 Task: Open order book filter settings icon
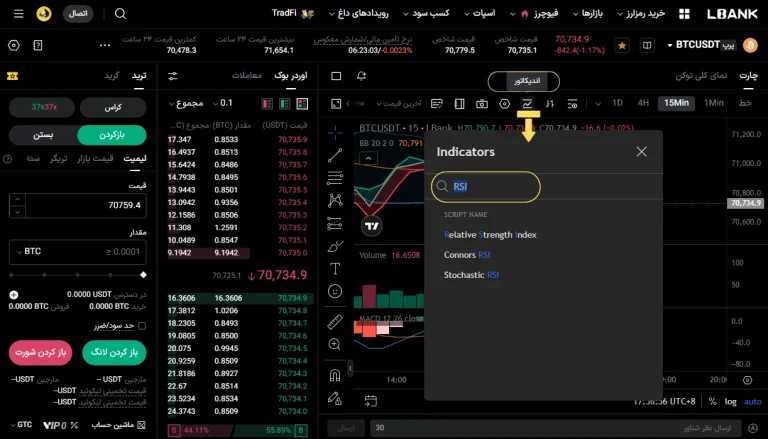tap(173, 76)
